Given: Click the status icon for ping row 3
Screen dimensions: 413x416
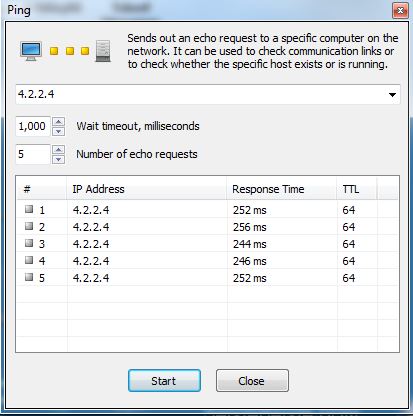Looking at the screenshot, I should point(29,243).
